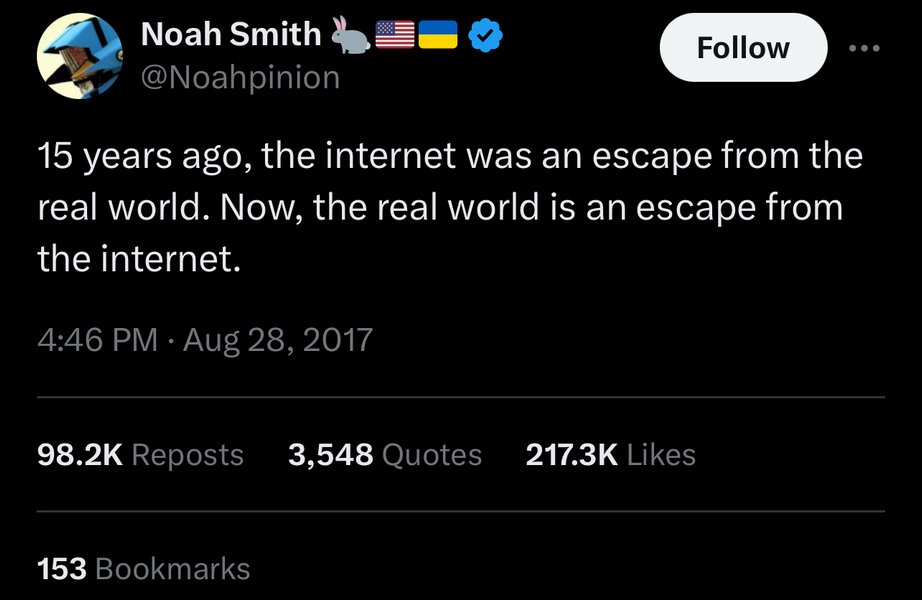Viewport: 922px width, 600px height.
Task: Click the Ukraine flag emoji
Action: [438, 35]
